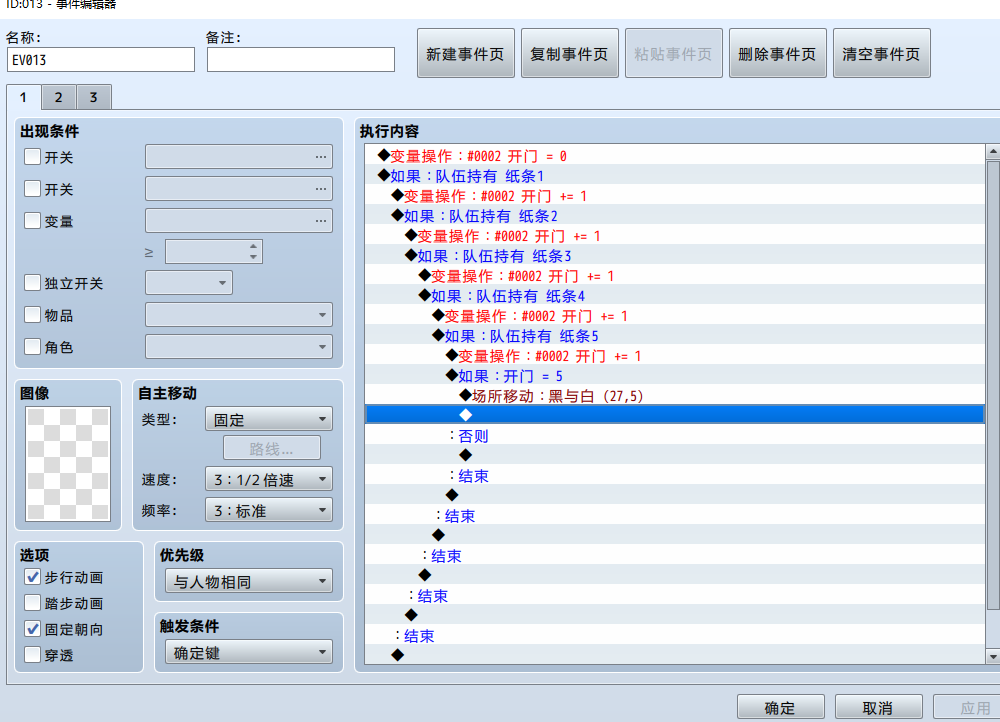1000x722 pixels.
Task: Switch to event page tab 2
Action: (x=59, y=98)
